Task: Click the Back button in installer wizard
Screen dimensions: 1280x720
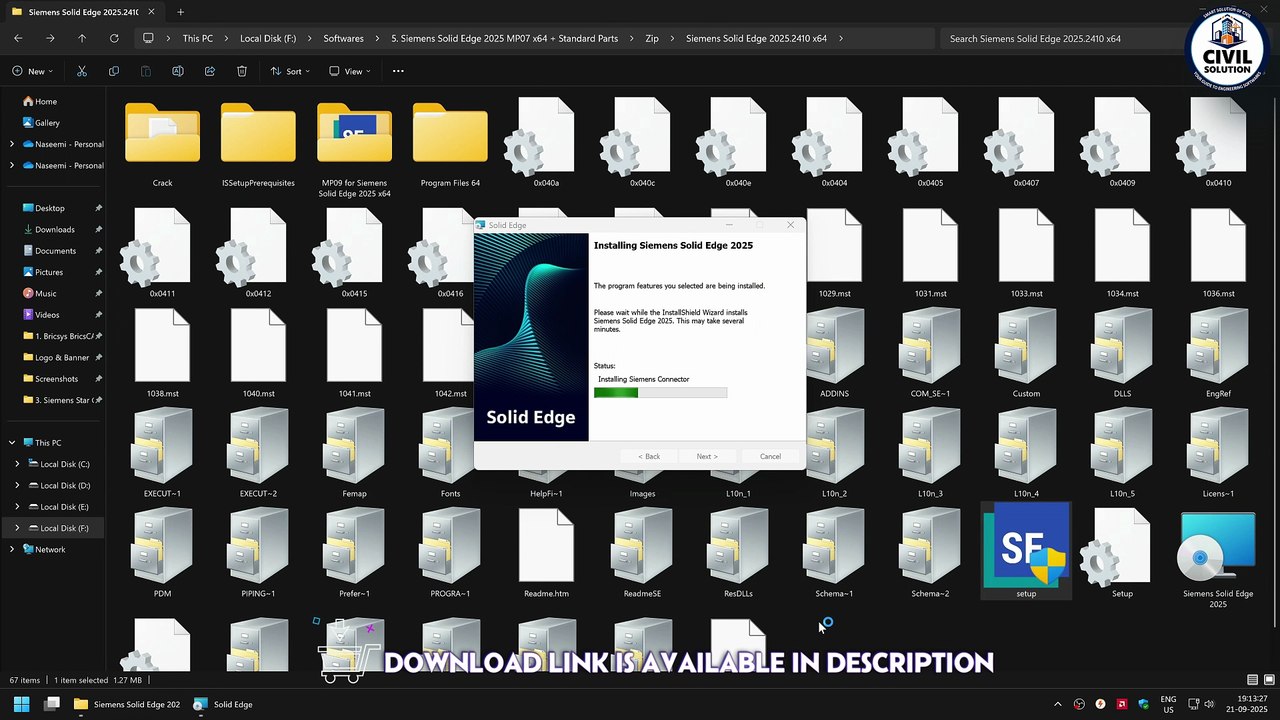Action: (x=649, y=456)
